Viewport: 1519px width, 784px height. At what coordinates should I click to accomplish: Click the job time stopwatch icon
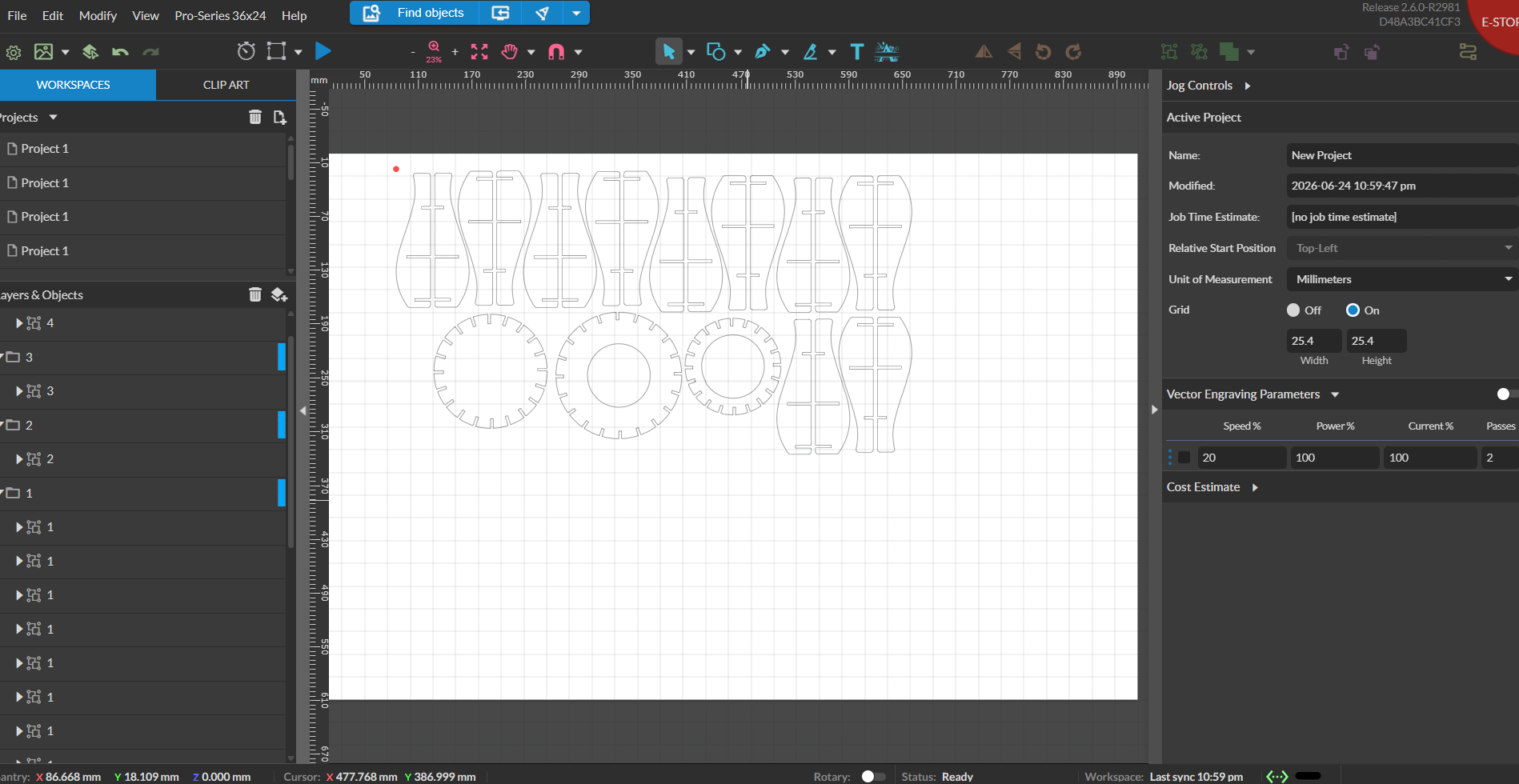pyautogui.click(x=246, y=52)
